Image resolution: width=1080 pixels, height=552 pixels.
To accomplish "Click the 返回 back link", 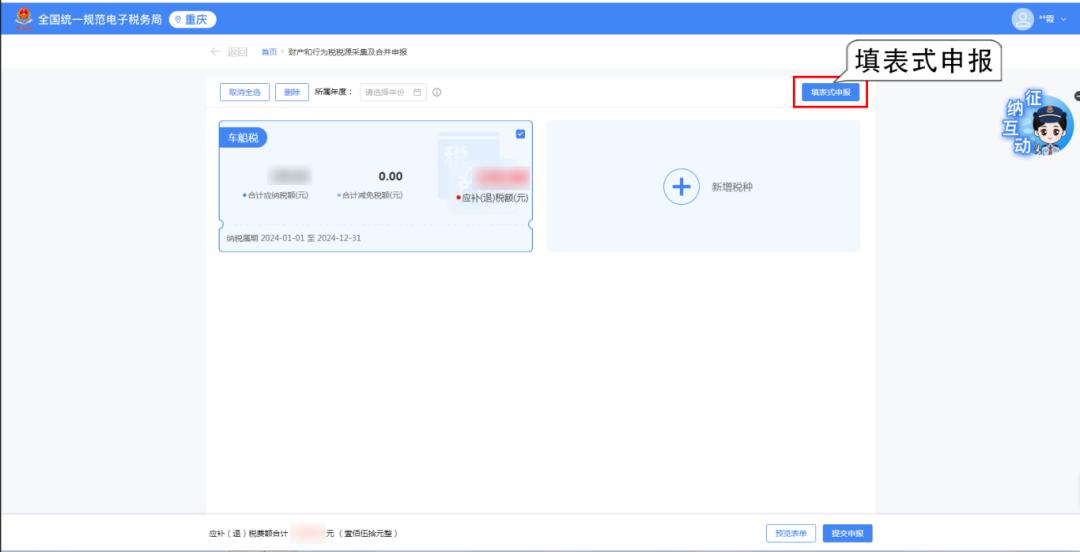I will pos(237,52).
